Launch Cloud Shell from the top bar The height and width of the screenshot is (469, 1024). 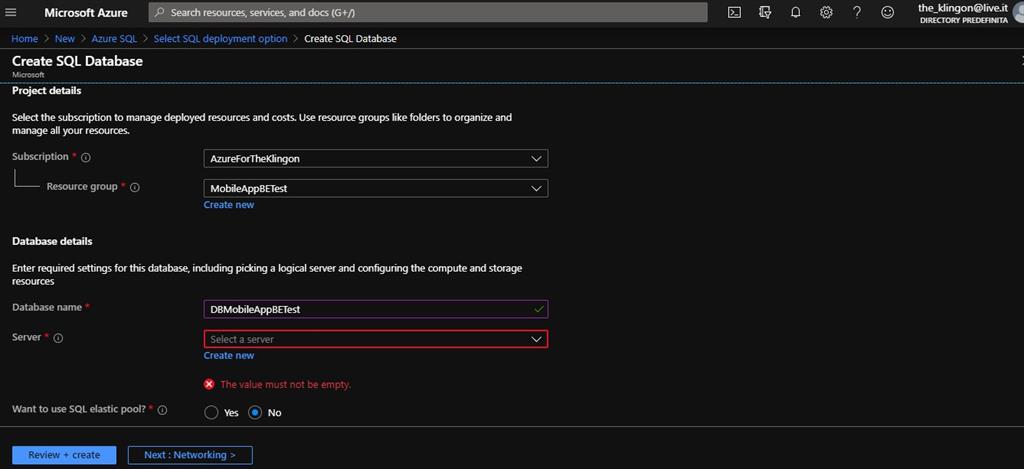(x=734, y=12)
